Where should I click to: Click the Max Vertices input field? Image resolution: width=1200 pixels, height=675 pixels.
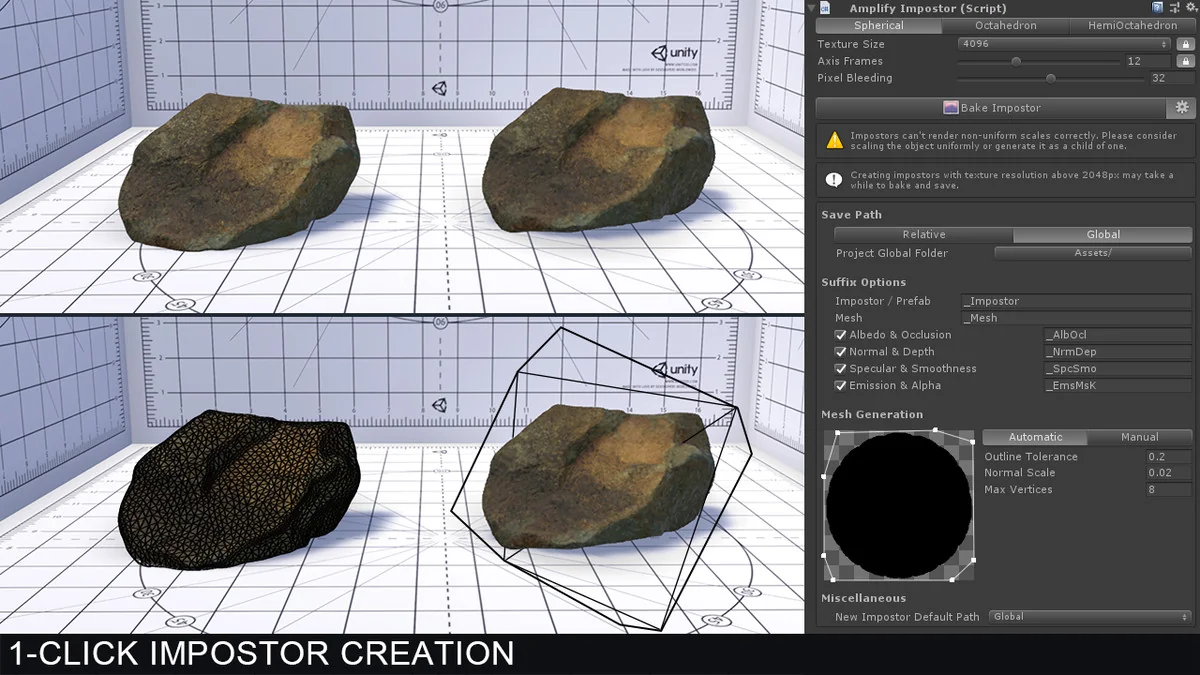tap(1168, 490)
